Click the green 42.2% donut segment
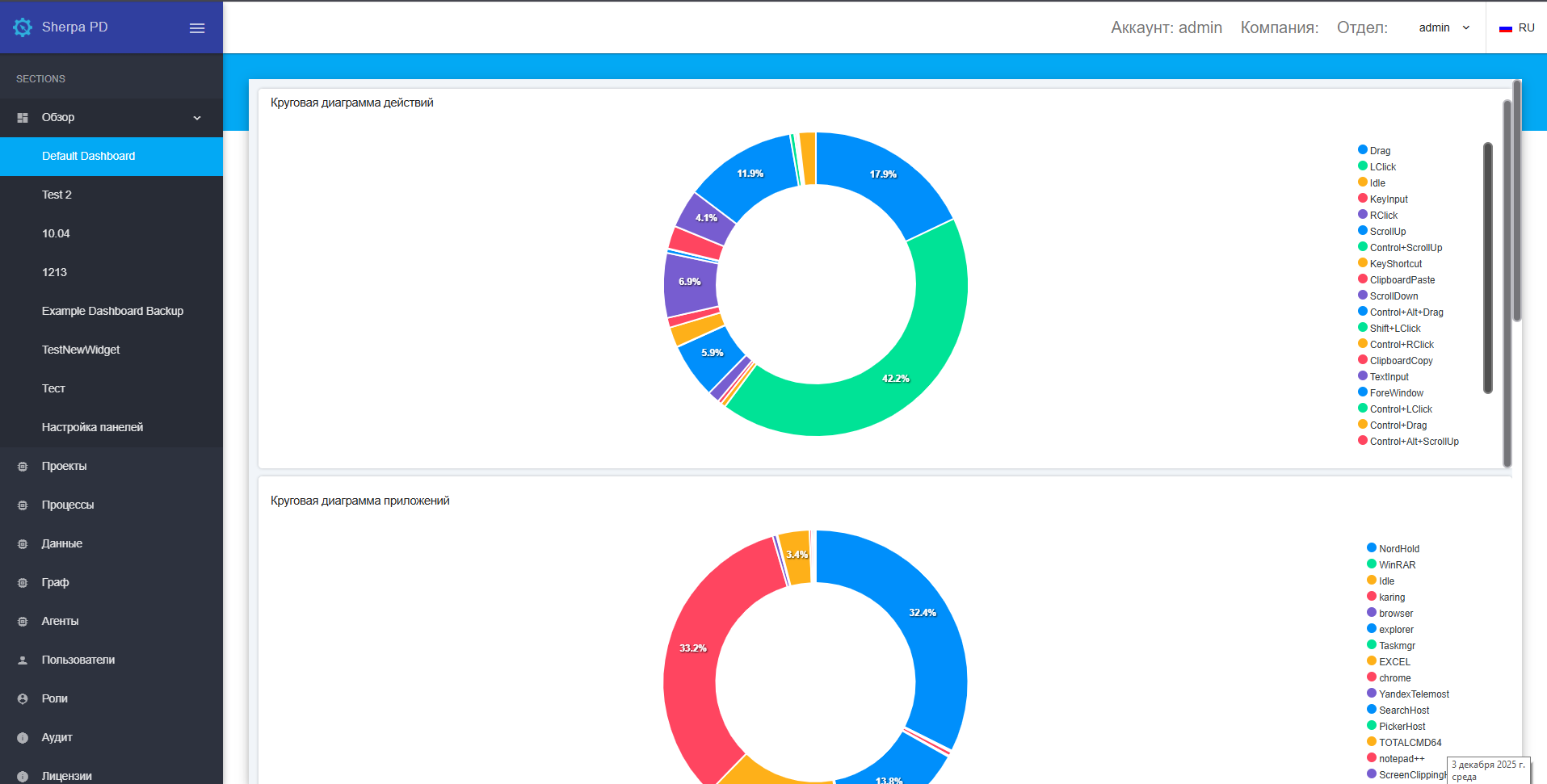1547x784 pixels. 897,378
